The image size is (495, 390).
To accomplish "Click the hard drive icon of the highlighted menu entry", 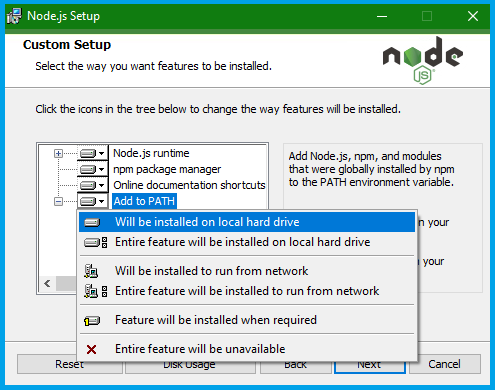I will click(x=92, y=222).
